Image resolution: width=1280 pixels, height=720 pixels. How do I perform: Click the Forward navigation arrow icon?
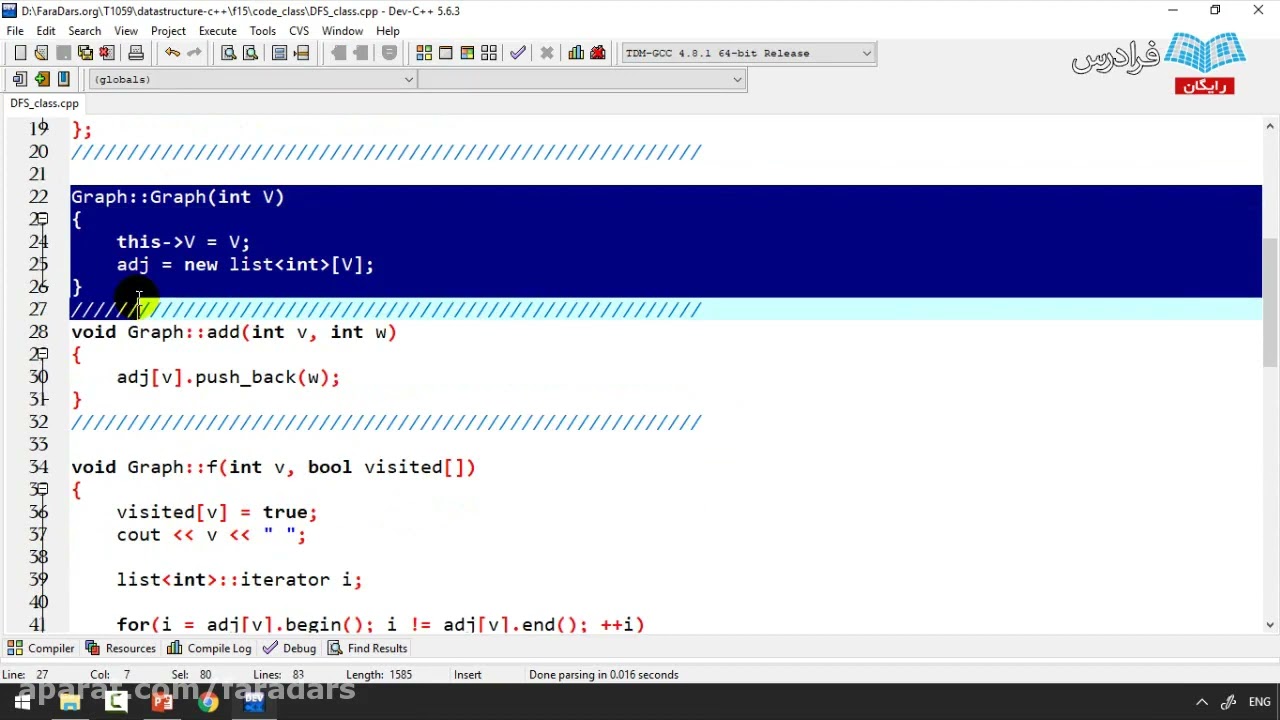coord(360,53)
